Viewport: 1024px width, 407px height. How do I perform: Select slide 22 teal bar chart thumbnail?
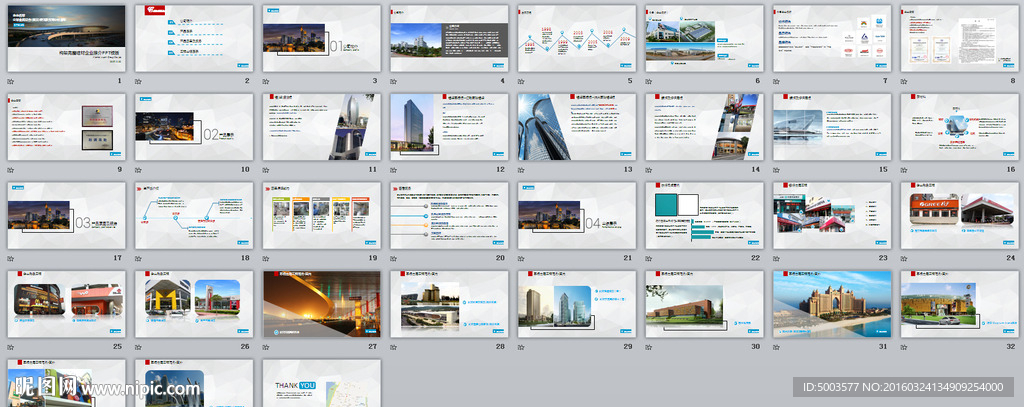(705, 216)
